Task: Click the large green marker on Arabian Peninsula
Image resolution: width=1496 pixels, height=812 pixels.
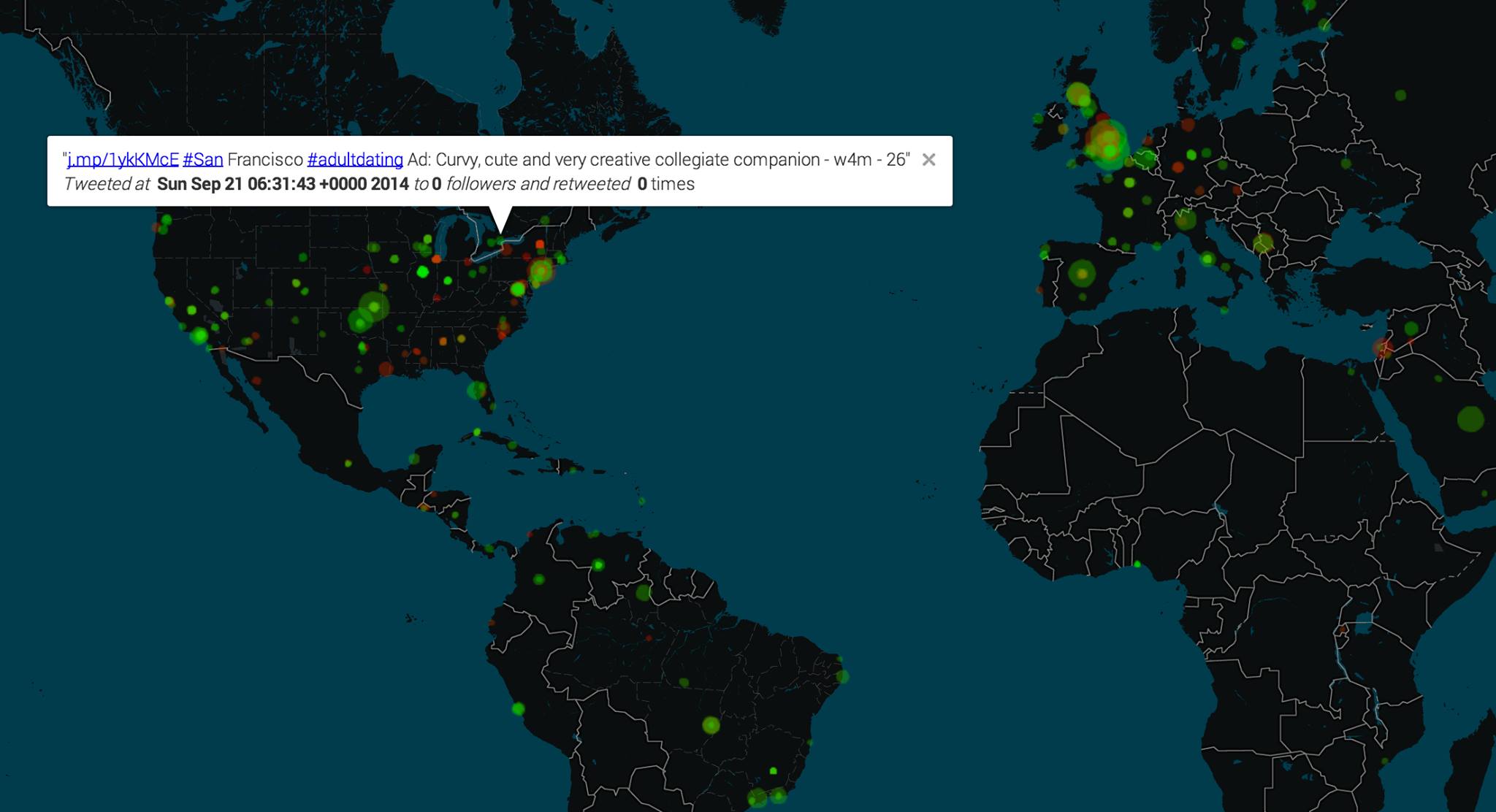Action: 1470,419
